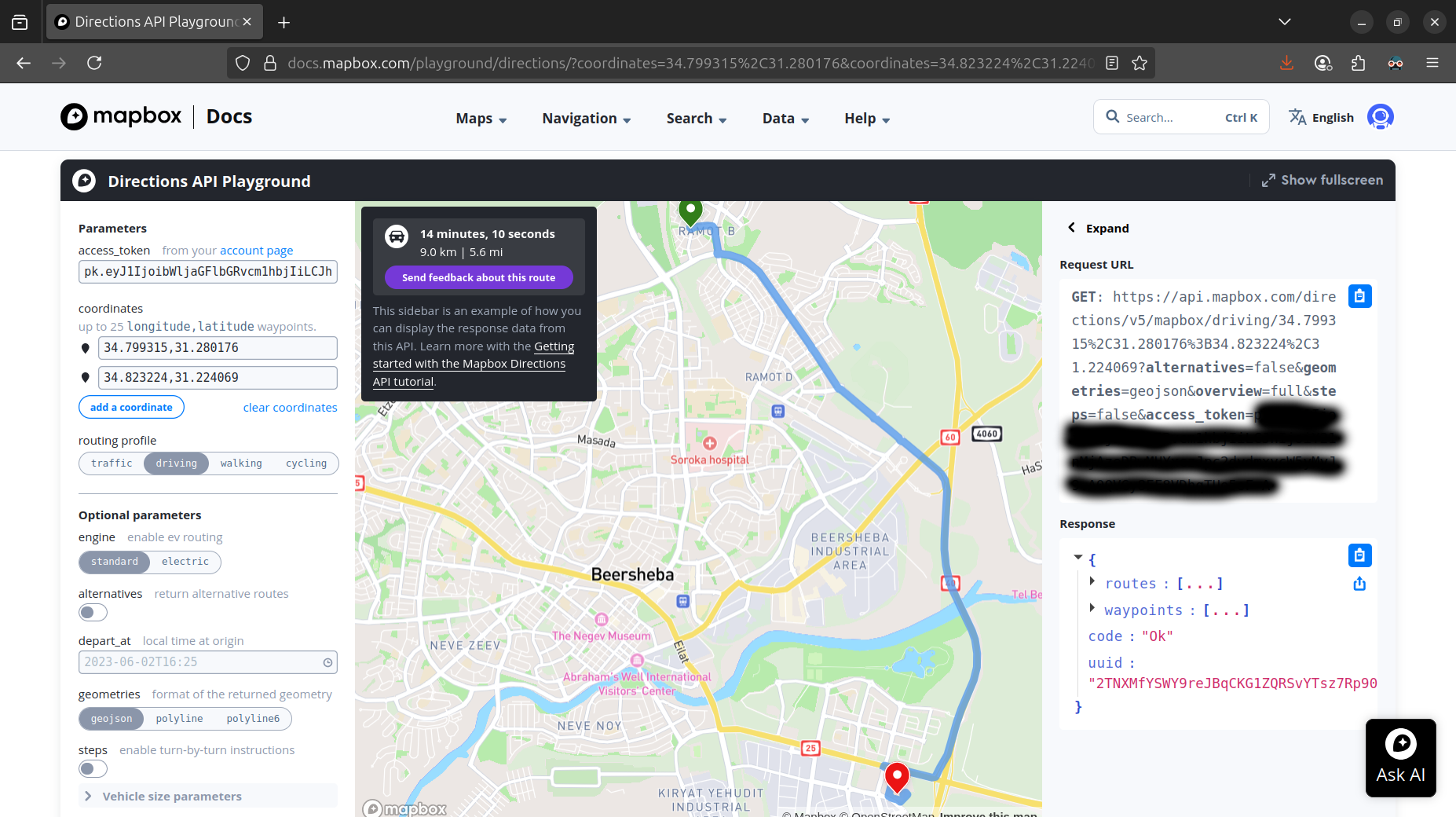
Task: Open the Maps dropdown menu
Action: [481, 119]
